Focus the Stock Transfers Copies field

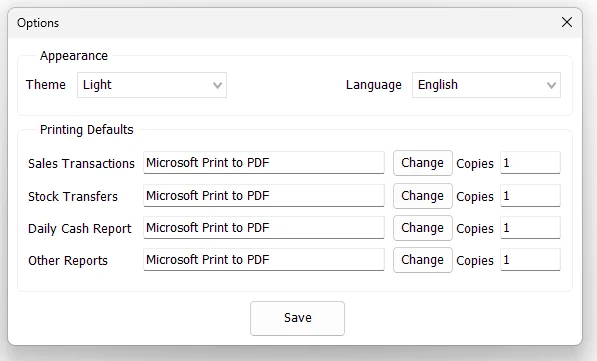tap(530, 195)
